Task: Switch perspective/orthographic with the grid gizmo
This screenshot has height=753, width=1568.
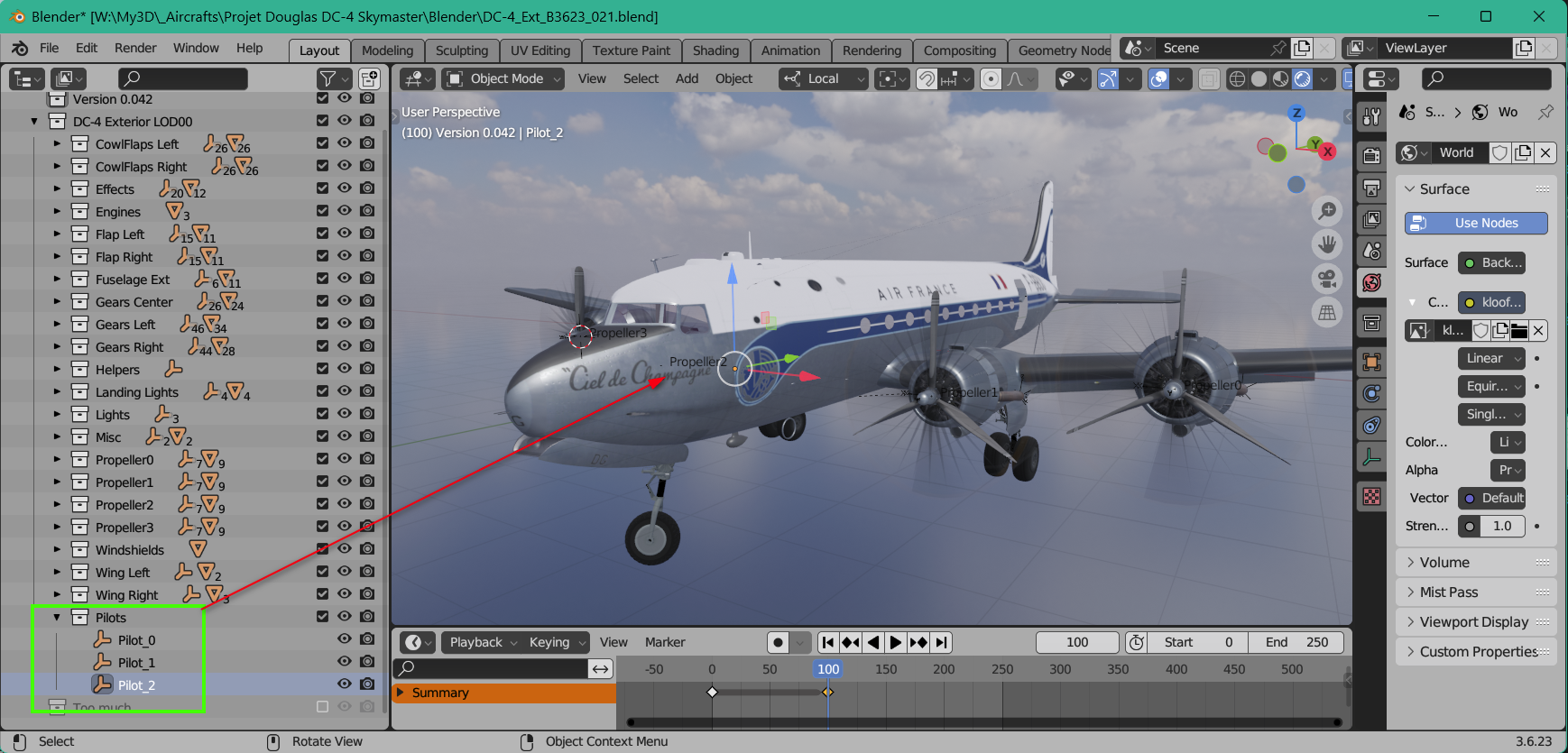Action: point(1327,313)
